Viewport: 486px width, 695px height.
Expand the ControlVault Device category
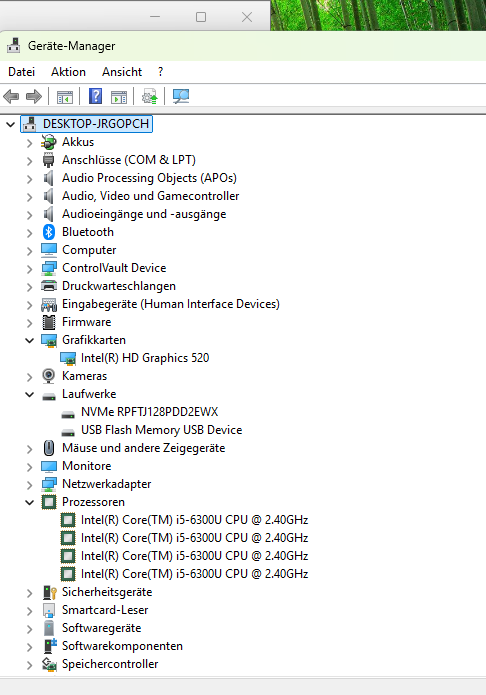pyautogui.click(x=29, y=269)
